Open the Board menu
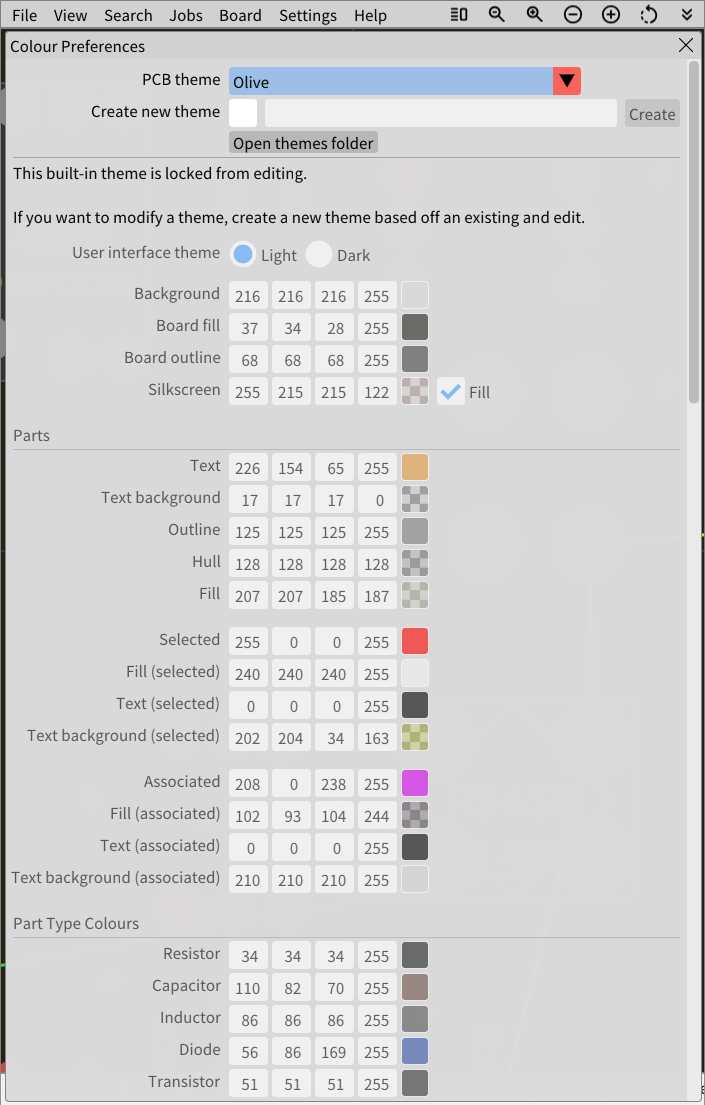This screenshot has width=705, height=1105. click(240, 15)
